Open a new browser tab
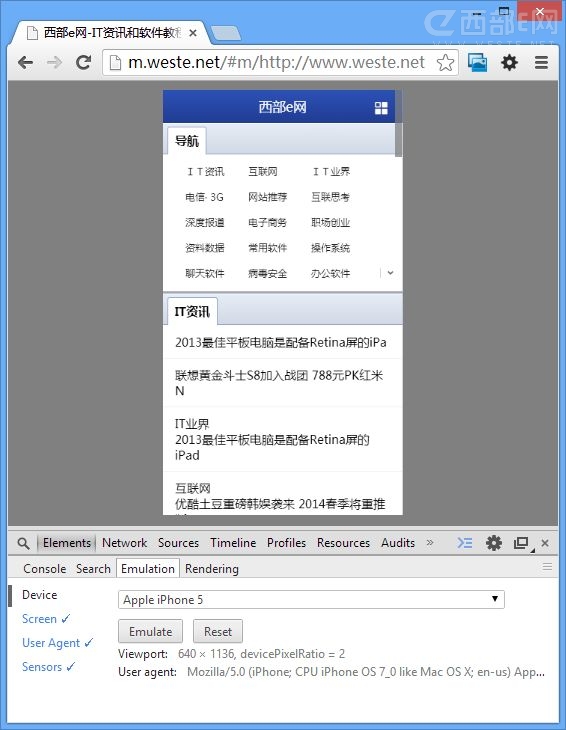The height and width of the screenshot is (730, 566). click(226, 33)
